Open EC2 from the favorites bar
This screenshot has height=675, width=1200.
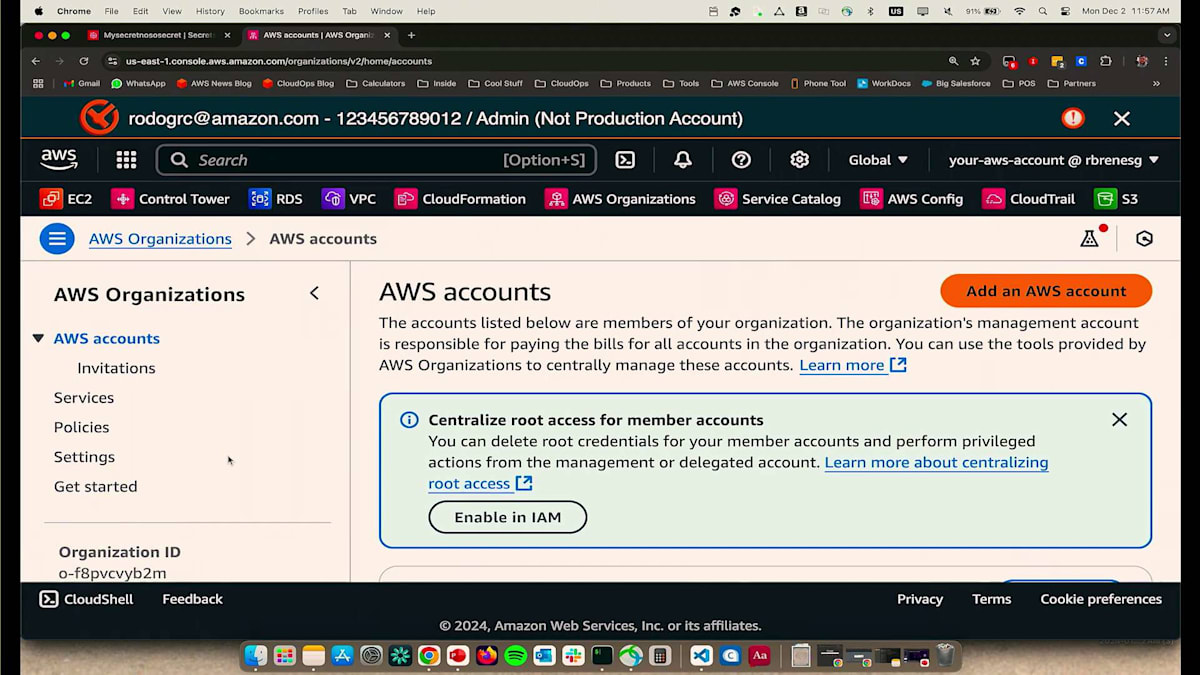[x=66, y=199]
